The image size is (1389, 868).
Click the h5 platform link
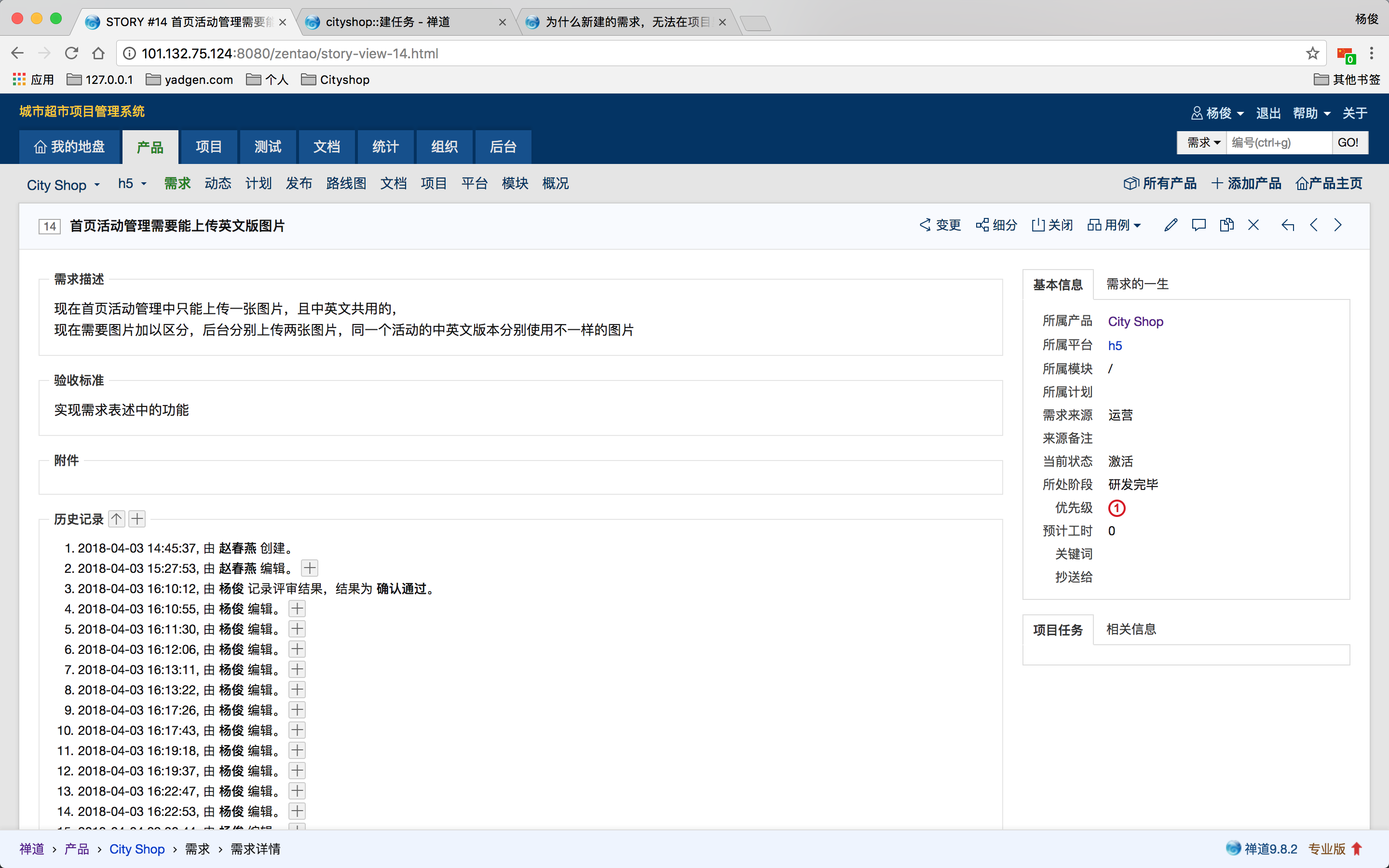1115,346
